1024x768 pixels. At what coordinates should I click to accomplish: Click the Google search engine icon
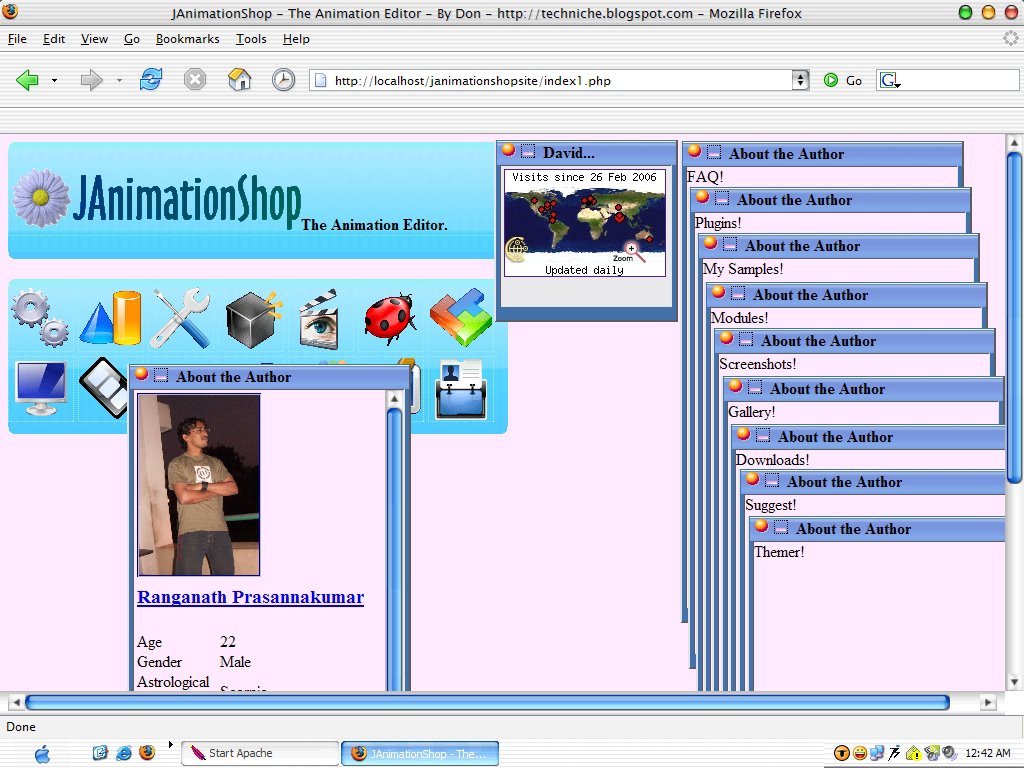(x=889, y=80)
